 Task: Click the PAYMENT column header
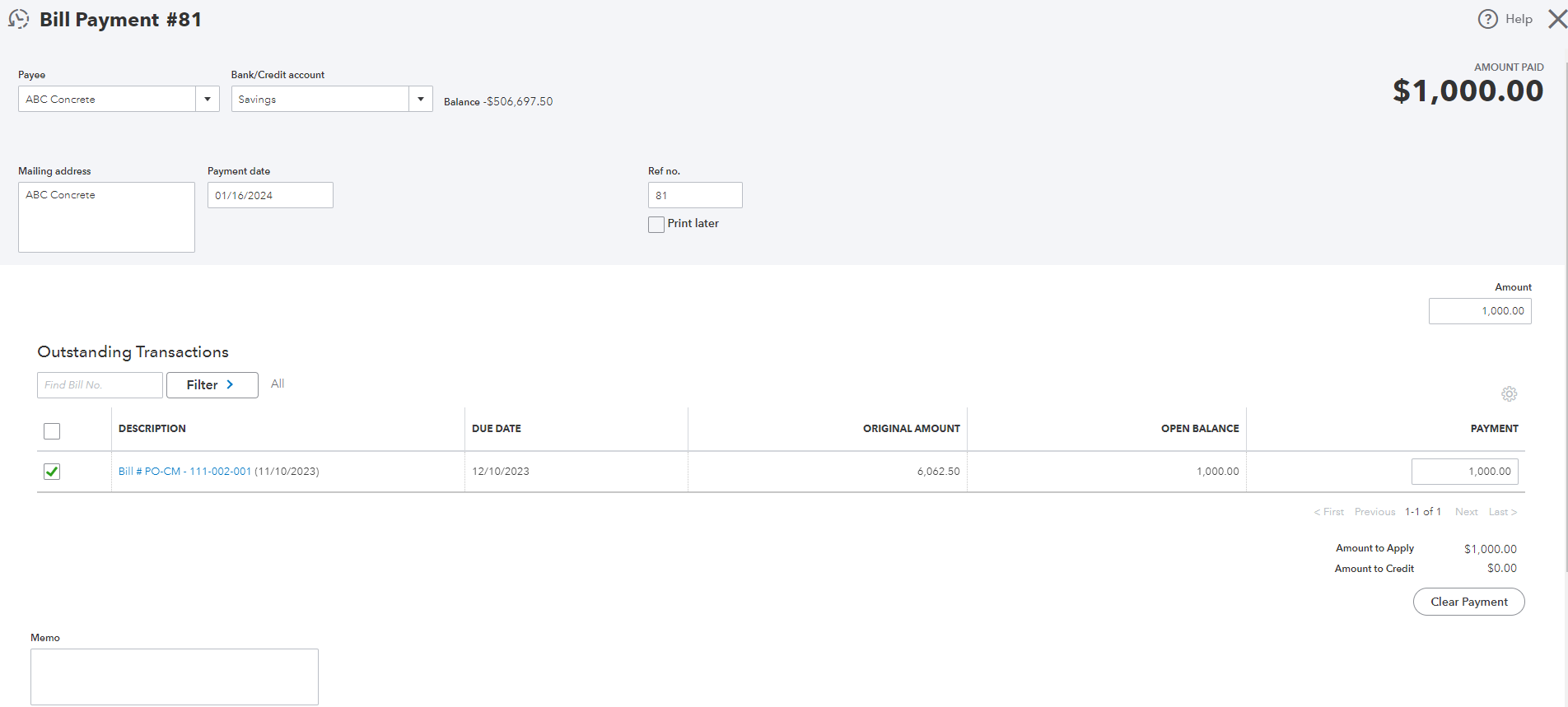pyautogui.click(x=1494, y=429)
